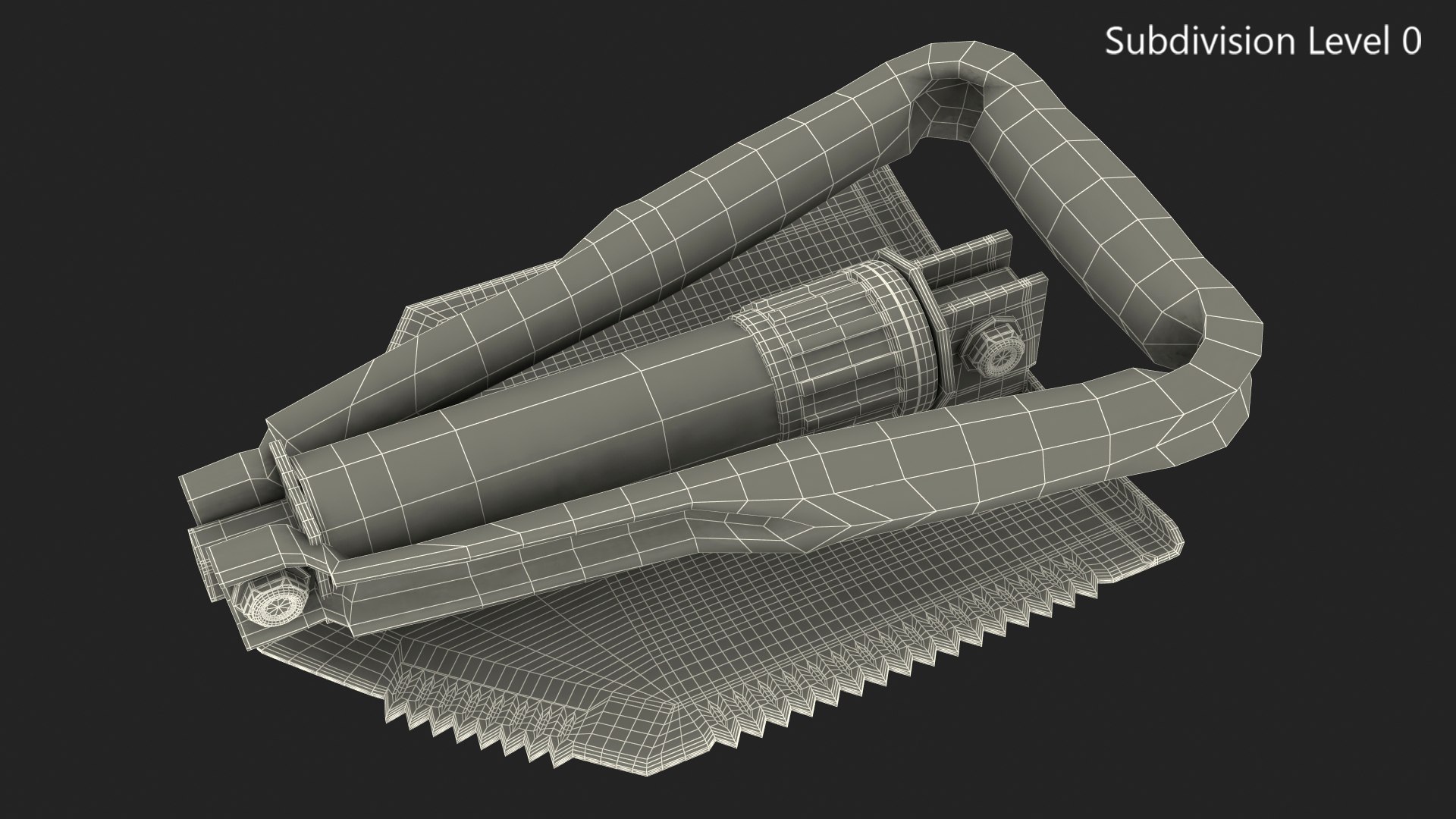Image resolution: width=1456 pixels, height=819 pixels.
Task: Click the 'Subdivision Level 0' text label
Action: [x=1263, y=41]
